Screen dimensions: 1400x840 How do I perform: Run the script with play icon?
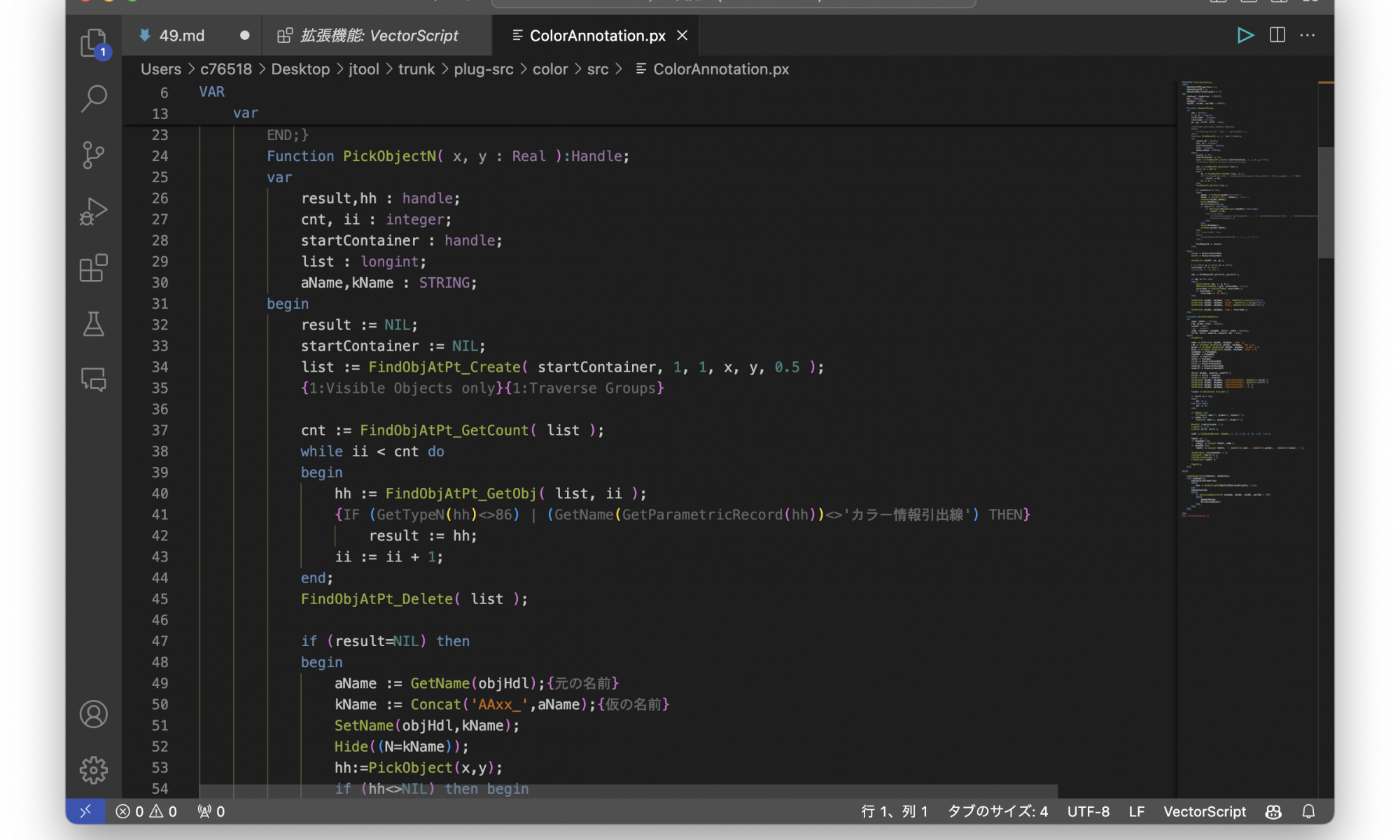pos(1245,35)
